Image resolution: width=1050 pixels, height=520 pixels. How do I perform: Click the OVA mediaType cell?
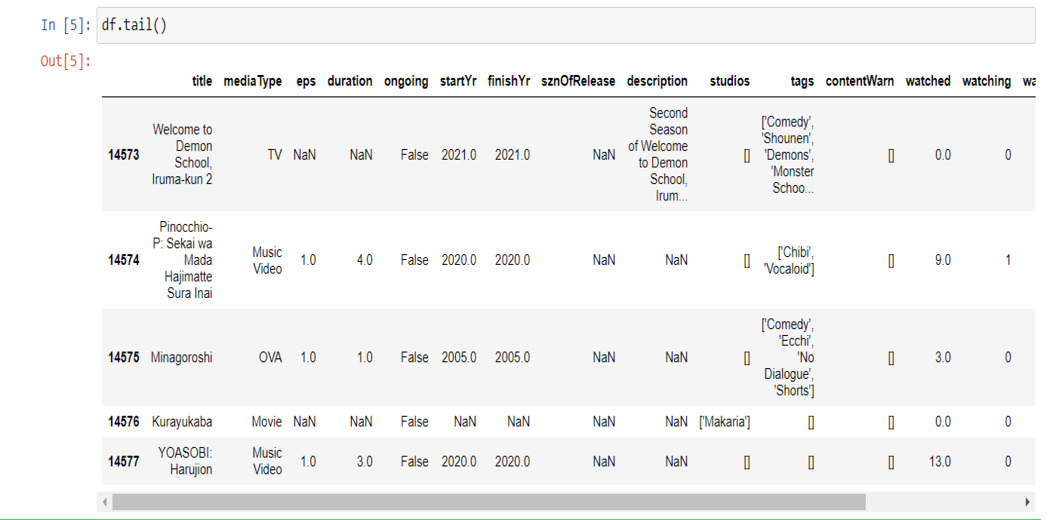click(x=270, y=357)
